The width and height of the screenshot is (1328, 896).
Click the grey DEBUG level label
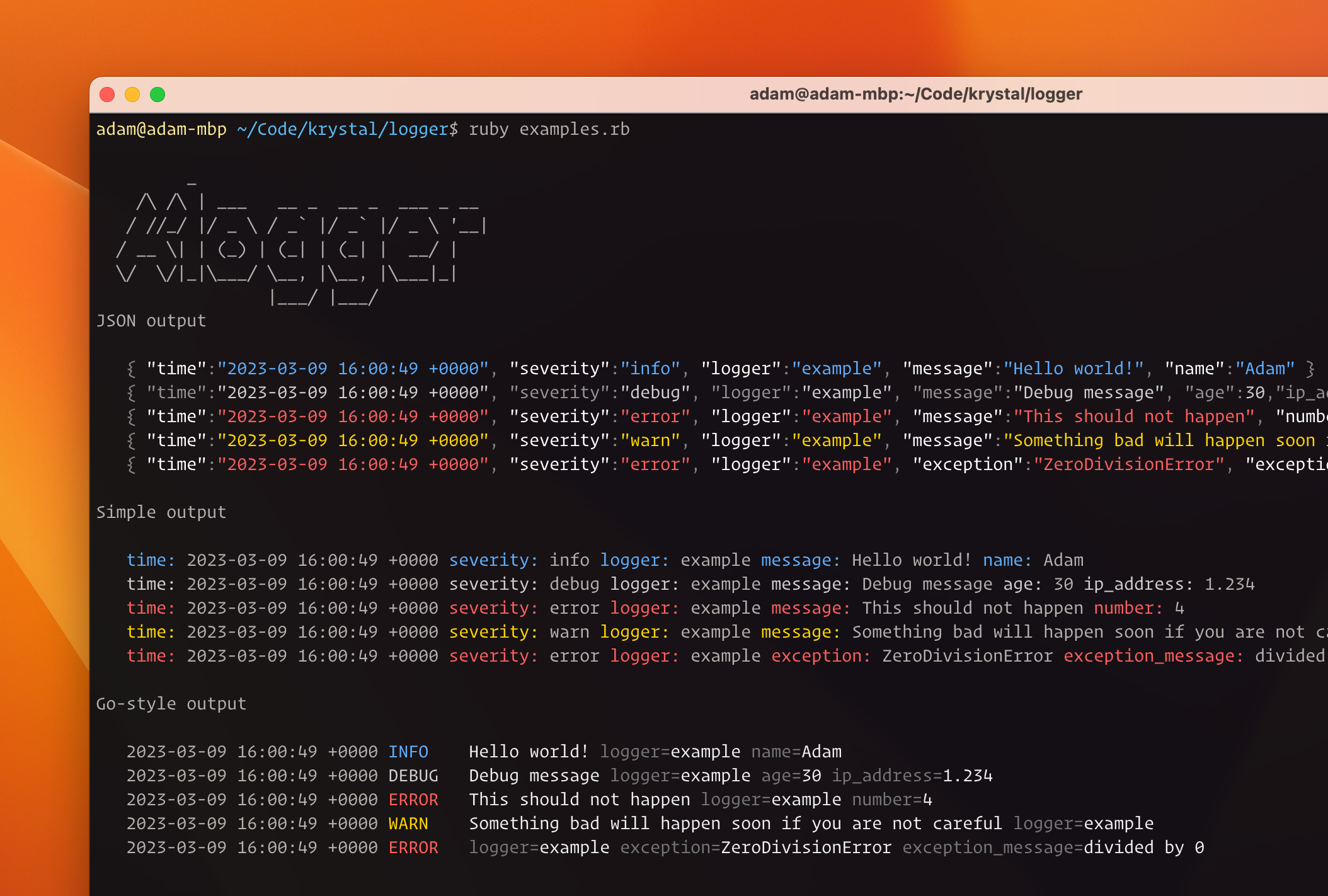pos(413,776)
